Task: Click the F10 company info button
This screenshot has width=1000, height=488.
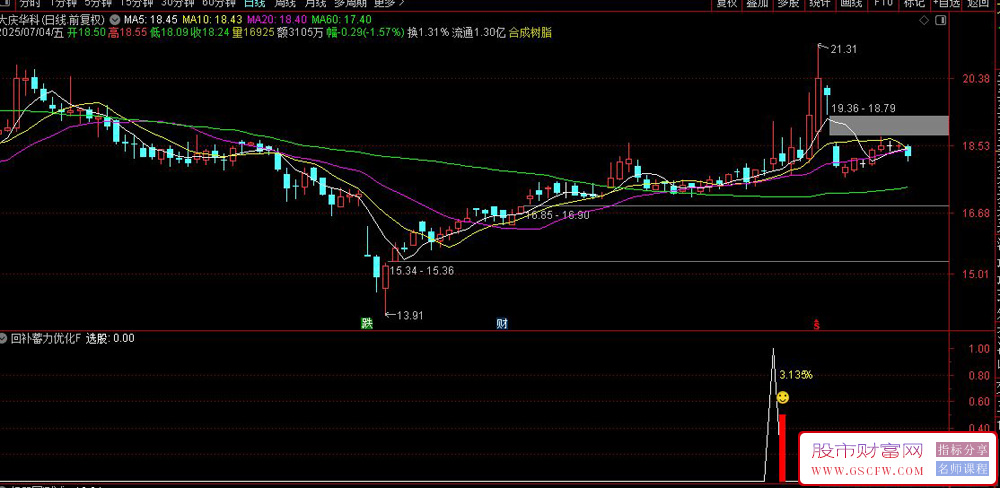Action: pyautogui.click(x=883, y=3)
